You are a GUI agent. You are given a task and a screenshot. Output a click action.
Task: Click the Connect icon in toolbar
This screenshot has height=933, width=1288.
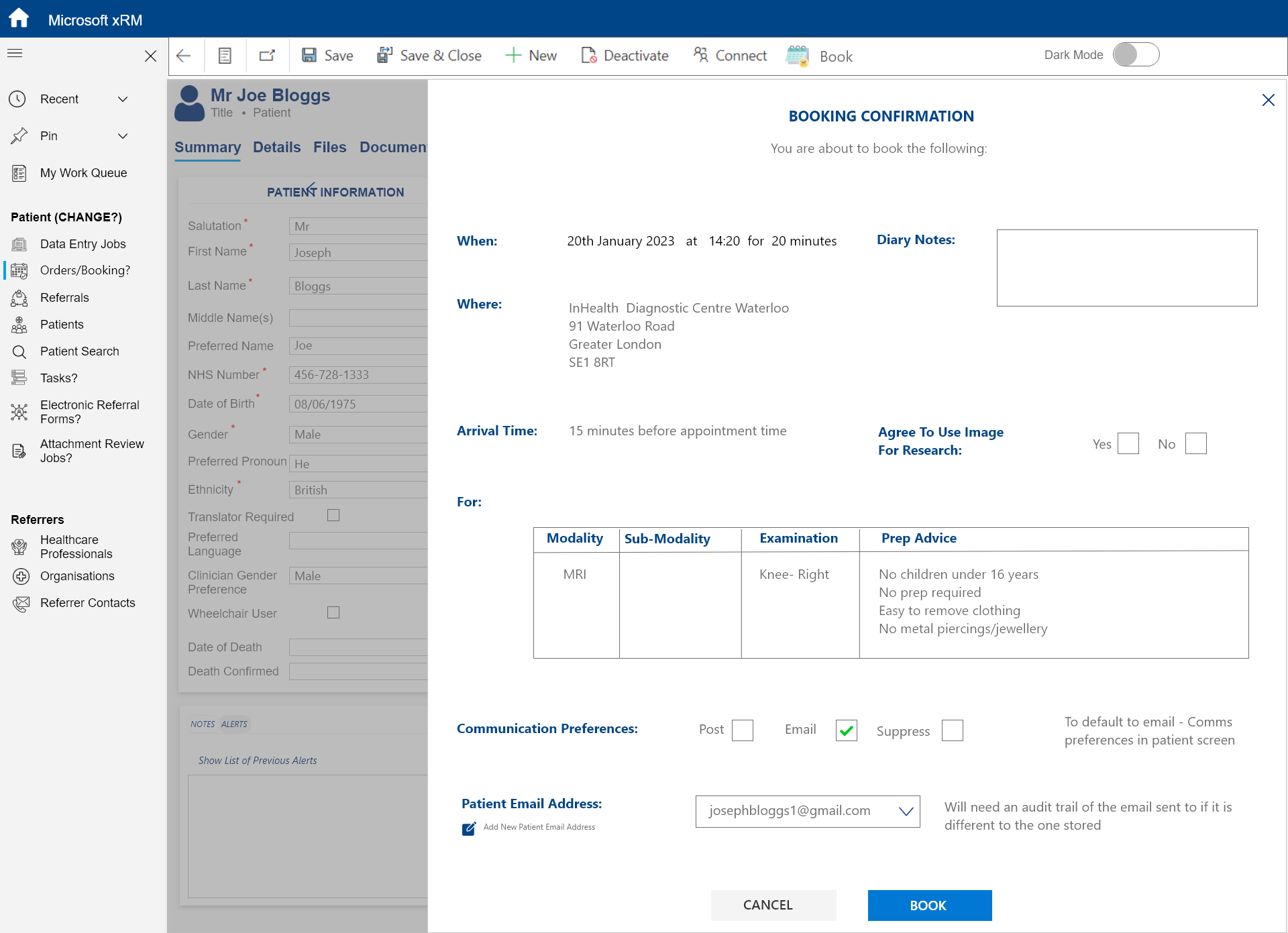coord(700,55)
